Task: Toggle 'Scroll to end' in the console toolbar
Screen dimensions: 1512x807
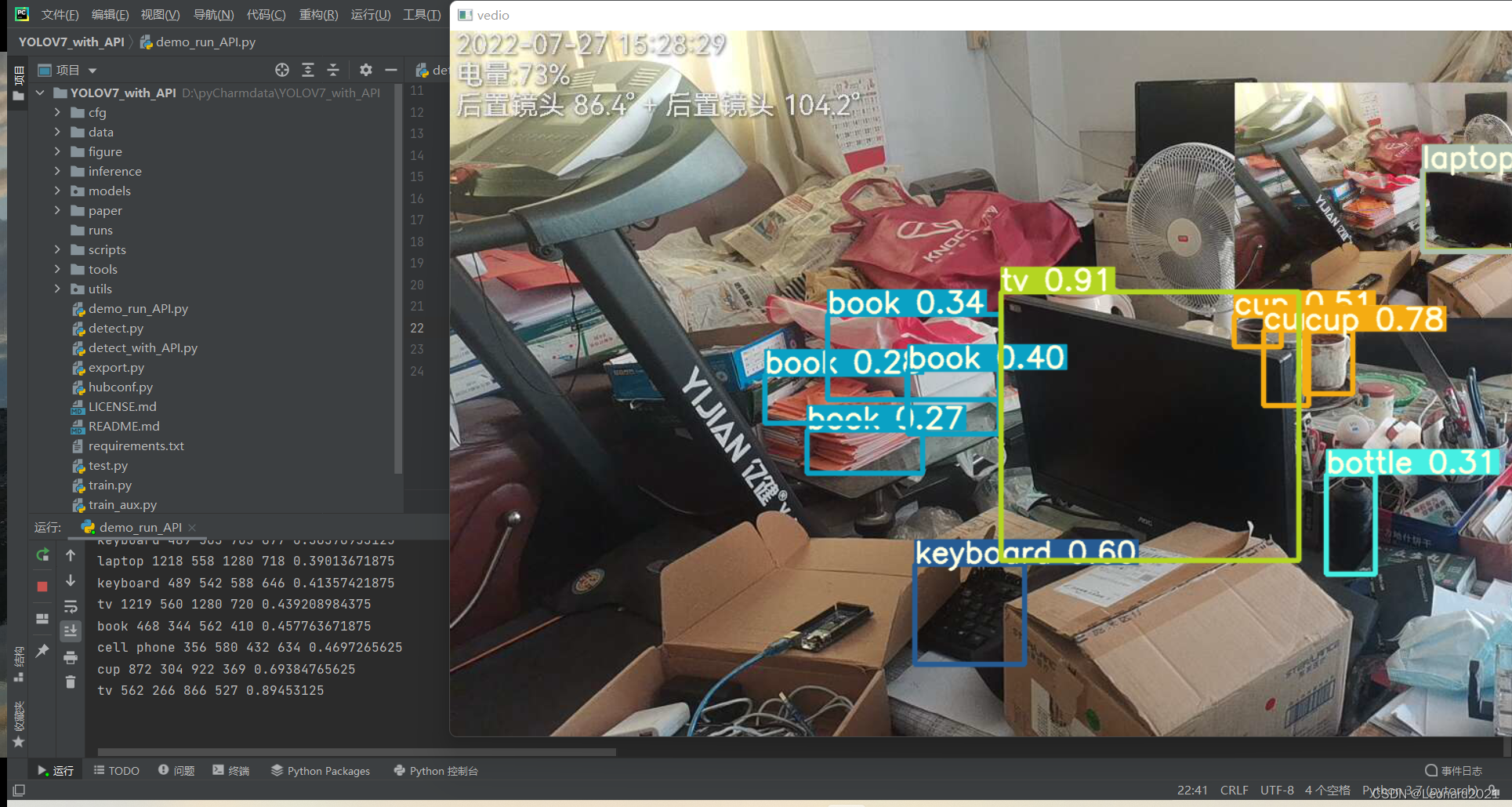Action: (71, 631)
